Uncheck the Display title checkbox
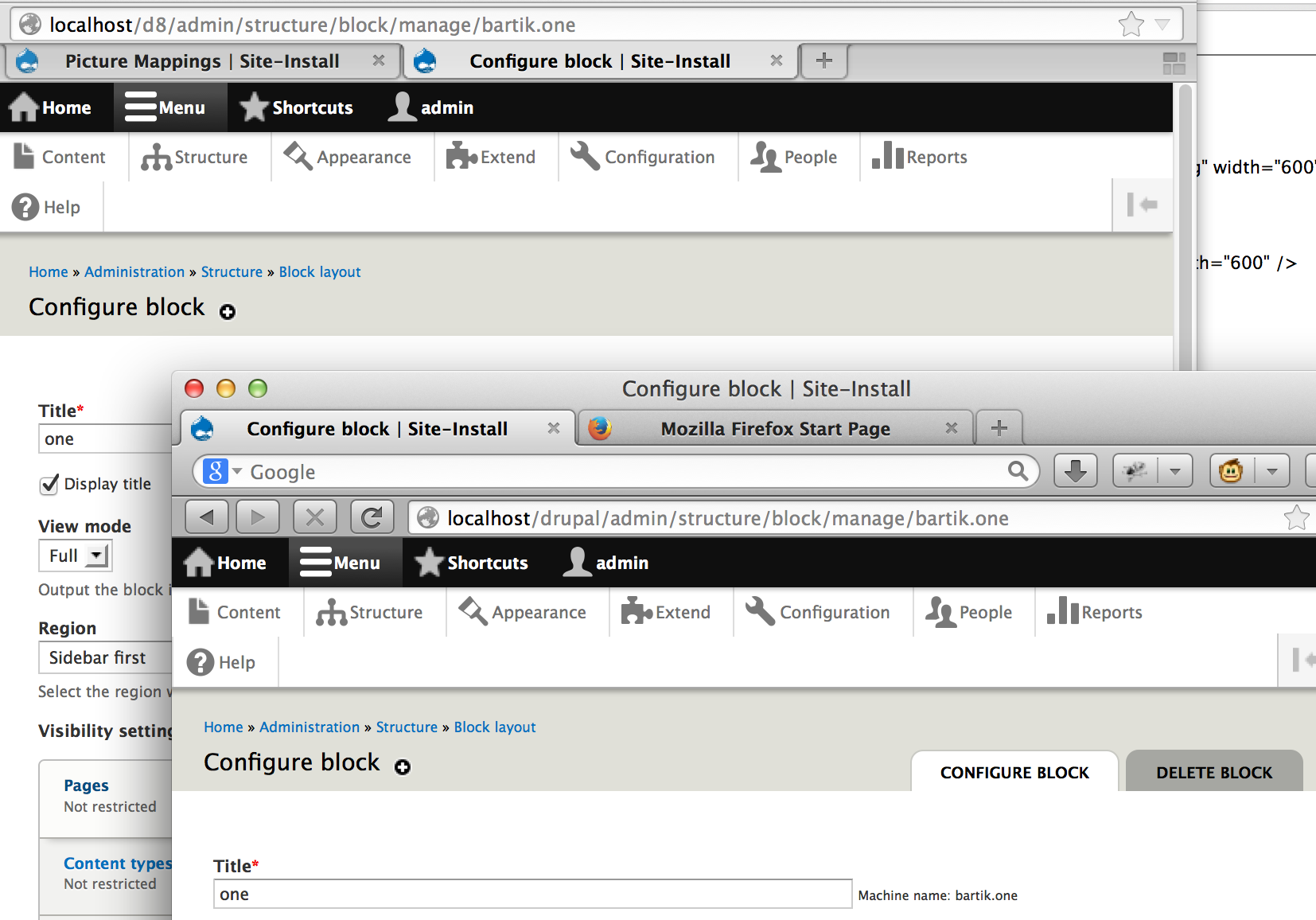The height and width of the screenshot is (920, 1316). (x=49, y=484)
